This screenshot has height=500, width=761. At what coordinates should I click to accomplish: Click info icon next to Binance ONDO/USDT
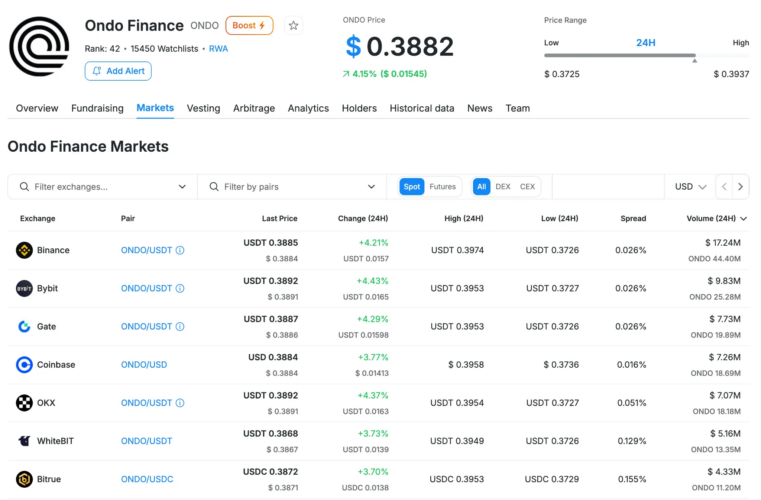pos(180,250)
